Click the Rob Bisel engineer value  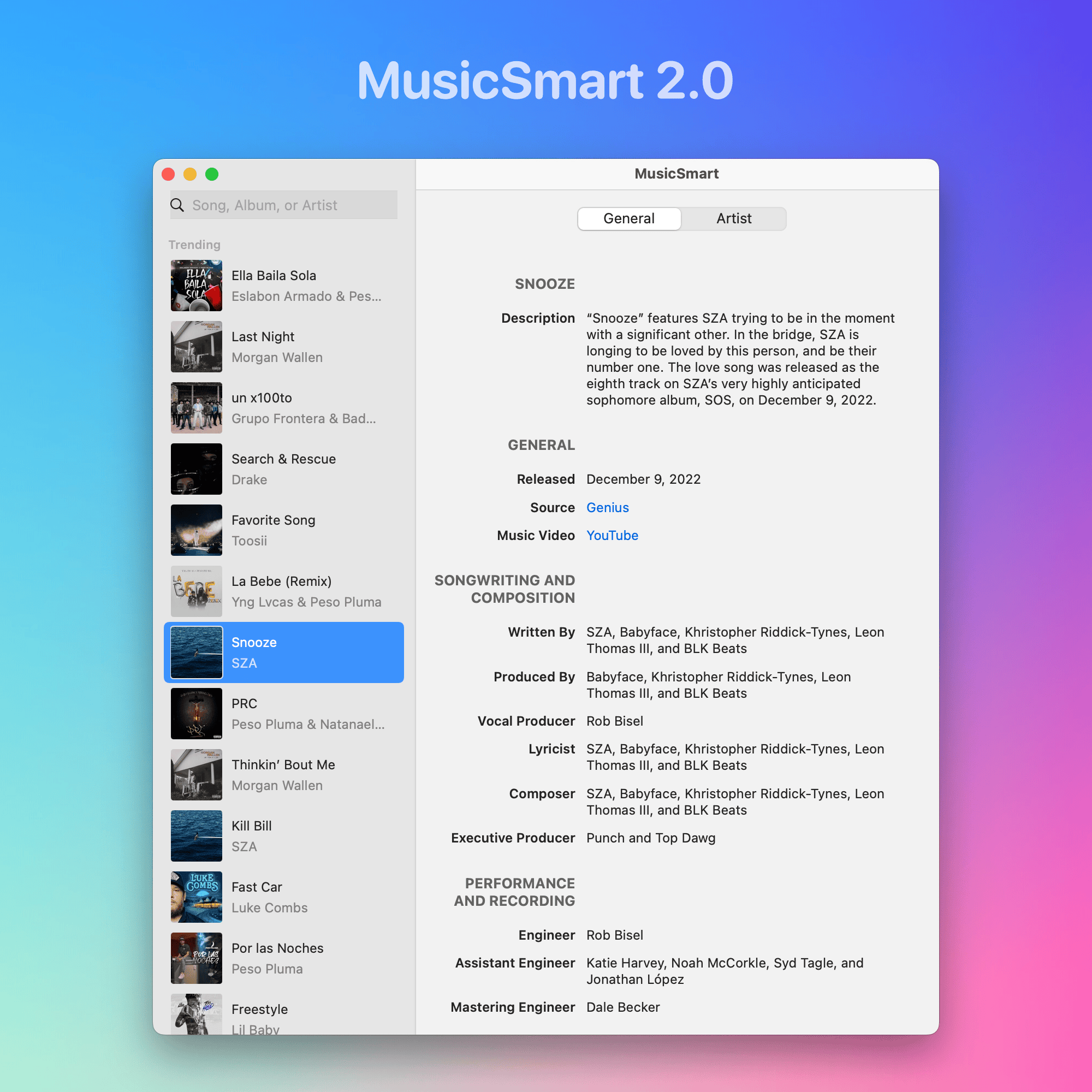(614, 935)
